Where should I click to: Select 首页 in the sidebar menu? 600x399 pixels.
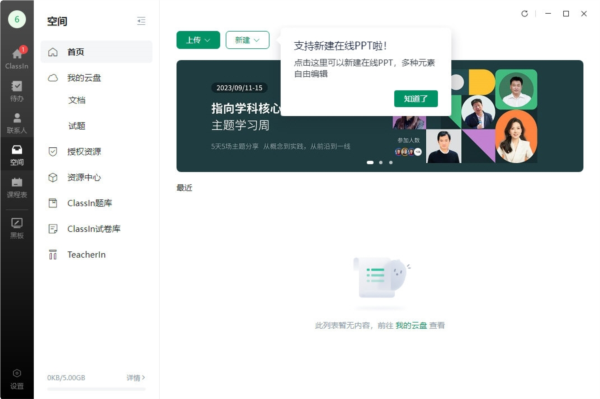[x=96, y=52]
